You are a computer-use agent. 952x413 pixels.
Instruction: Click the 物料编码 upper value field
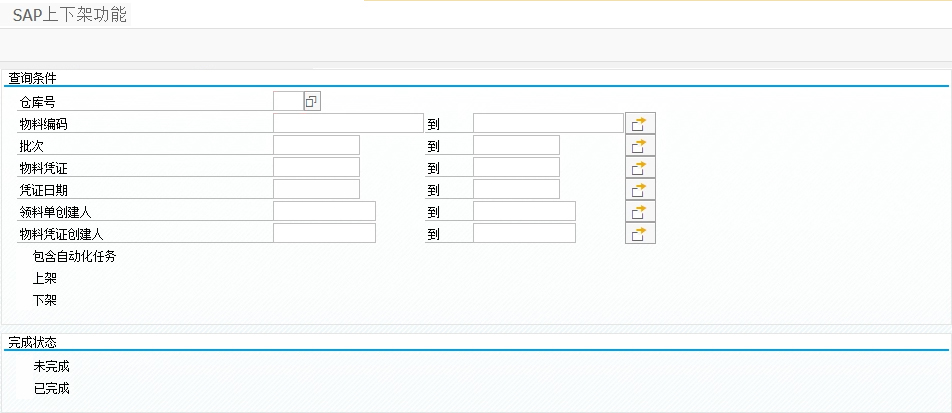click(x=548, y=123)
